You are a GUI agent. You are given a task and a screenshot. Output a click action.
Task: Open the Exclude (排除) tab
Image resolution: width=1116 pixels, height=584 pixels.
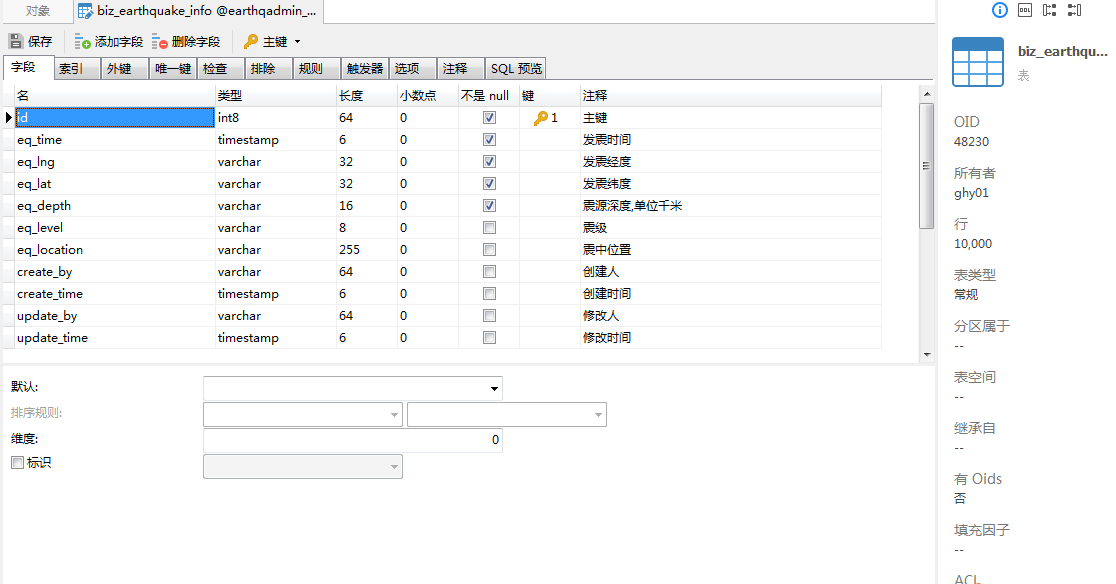click(x=269, y=68)
